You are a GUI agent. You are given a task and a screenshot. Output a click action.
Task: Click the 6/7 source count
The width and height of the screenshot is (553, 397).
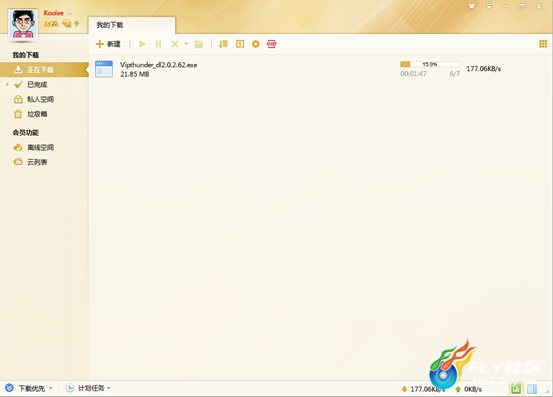tap(455, 74)
